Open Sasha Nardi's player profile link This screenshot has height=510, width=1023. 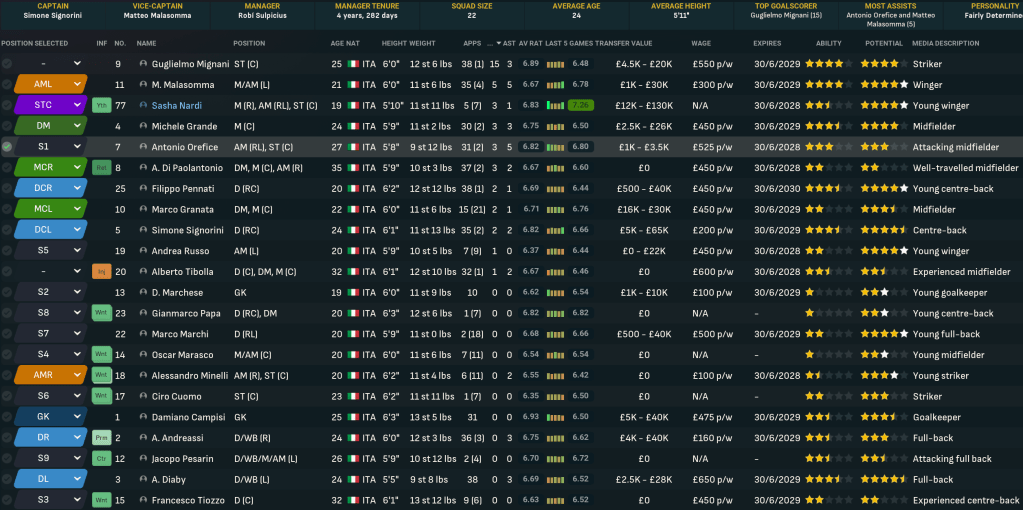pos(175,105)
